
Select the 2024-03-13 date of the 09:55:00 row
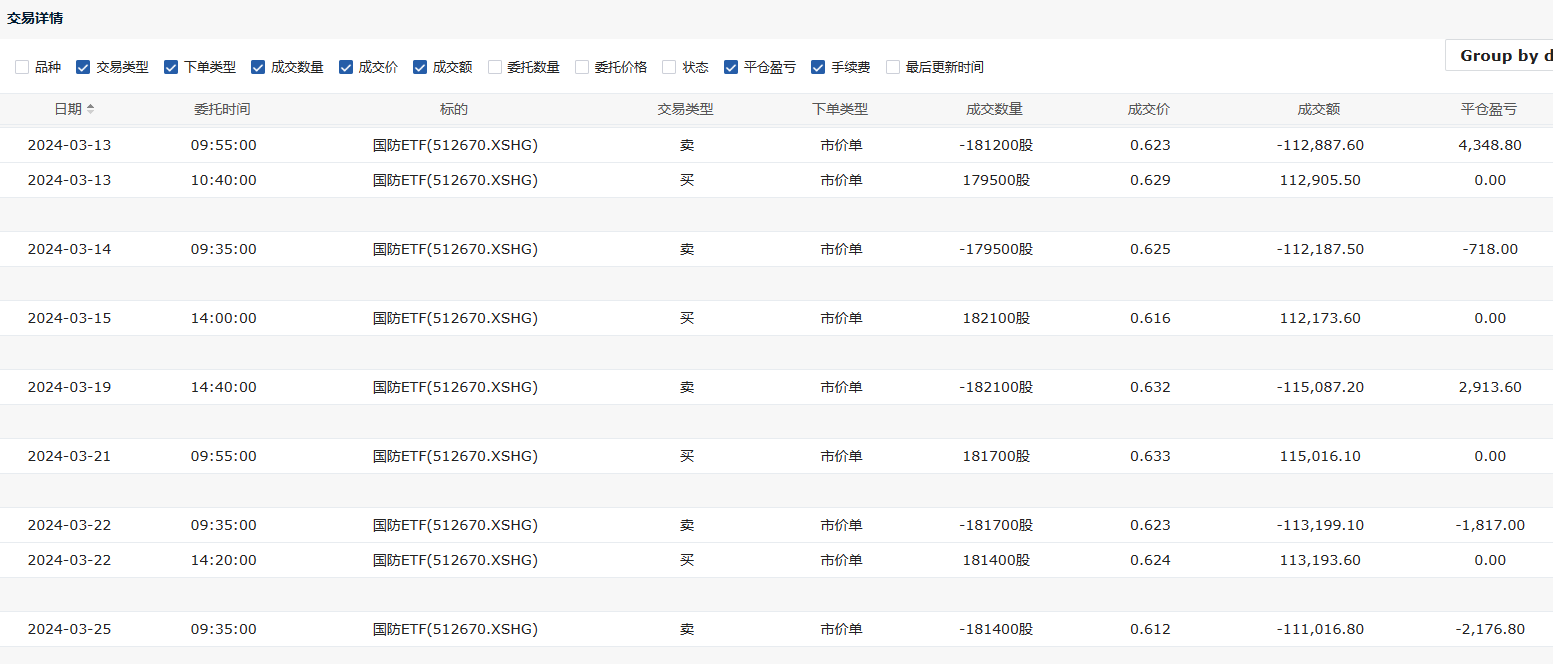[69, 145]
